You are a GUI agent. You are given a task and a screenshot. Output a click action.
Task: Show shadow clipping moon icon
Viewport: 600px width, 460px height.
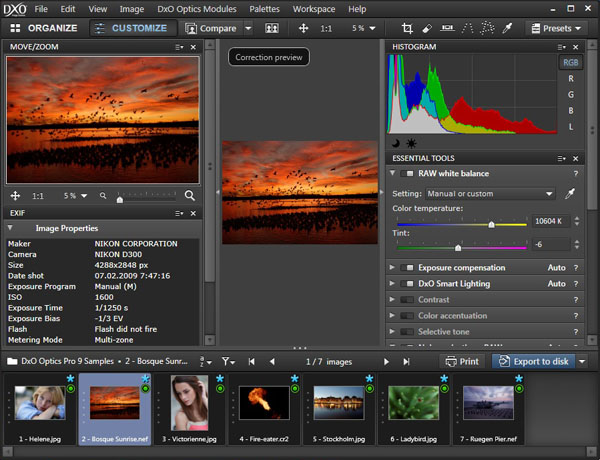pos(395,144)
